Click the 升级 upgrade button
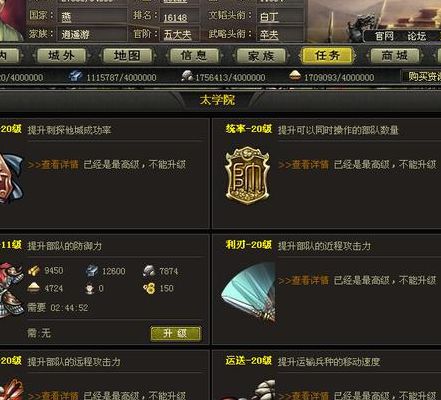The width and height of the screenshot is (441, 400). point(176,333)
